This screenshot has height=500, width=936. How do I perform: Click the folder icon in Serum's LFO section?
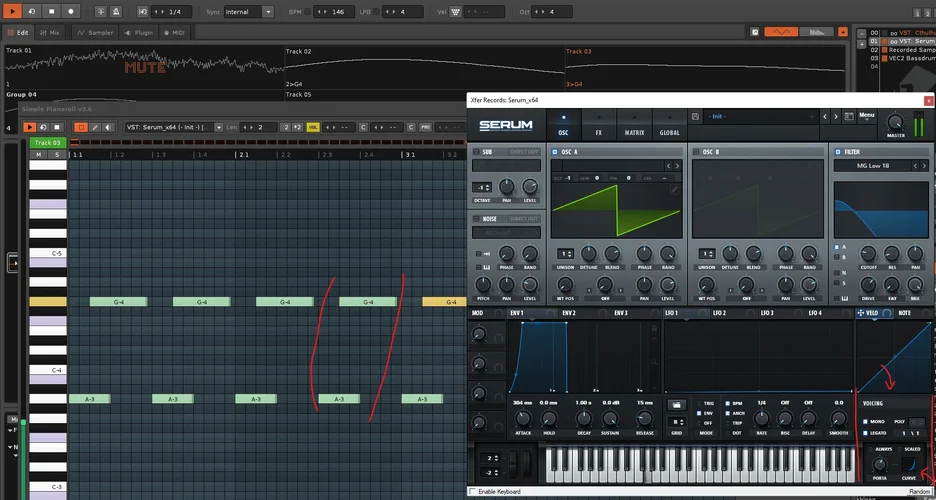tap(677, 404)
